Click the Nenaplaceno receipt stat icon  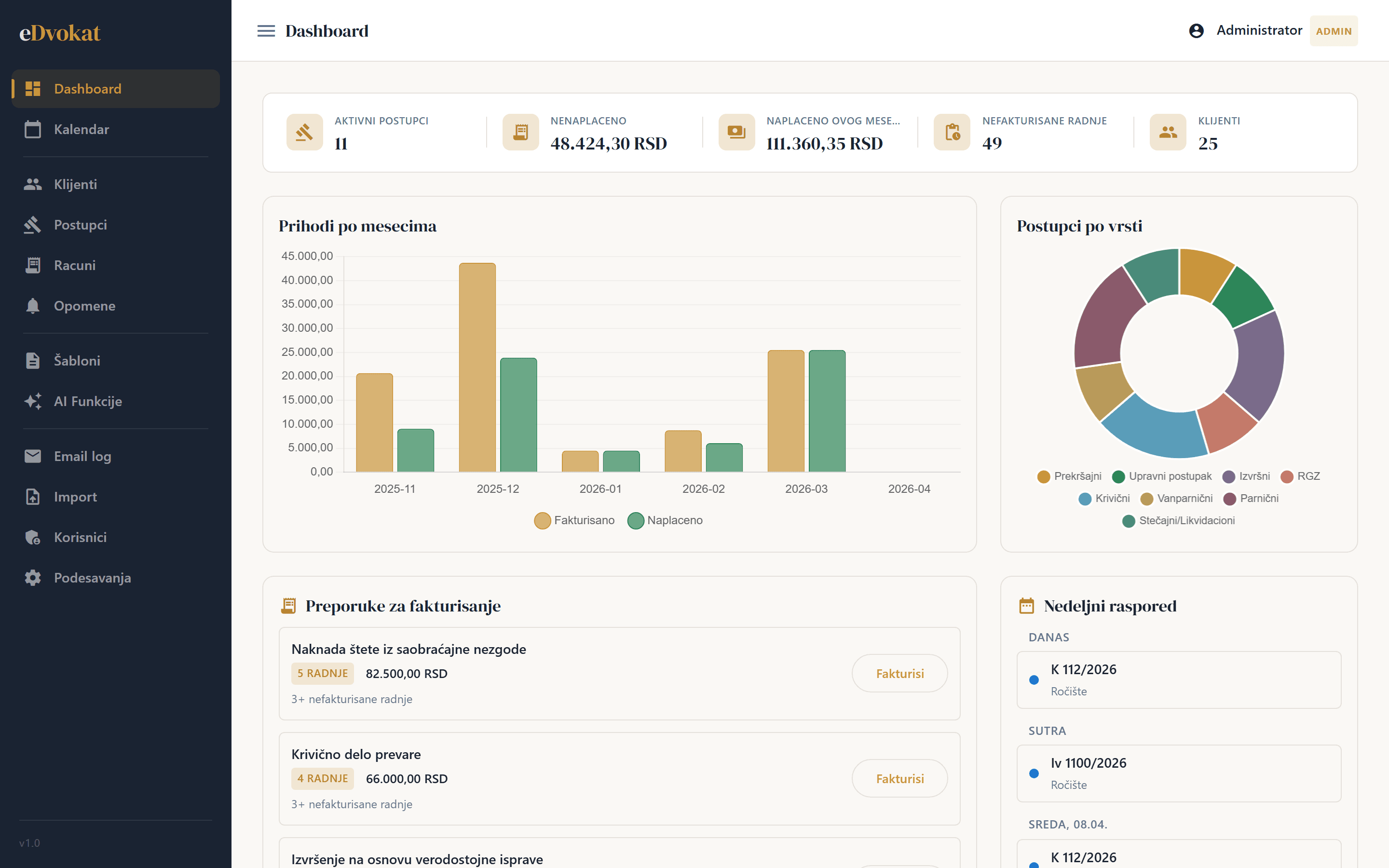coord(520,132)
